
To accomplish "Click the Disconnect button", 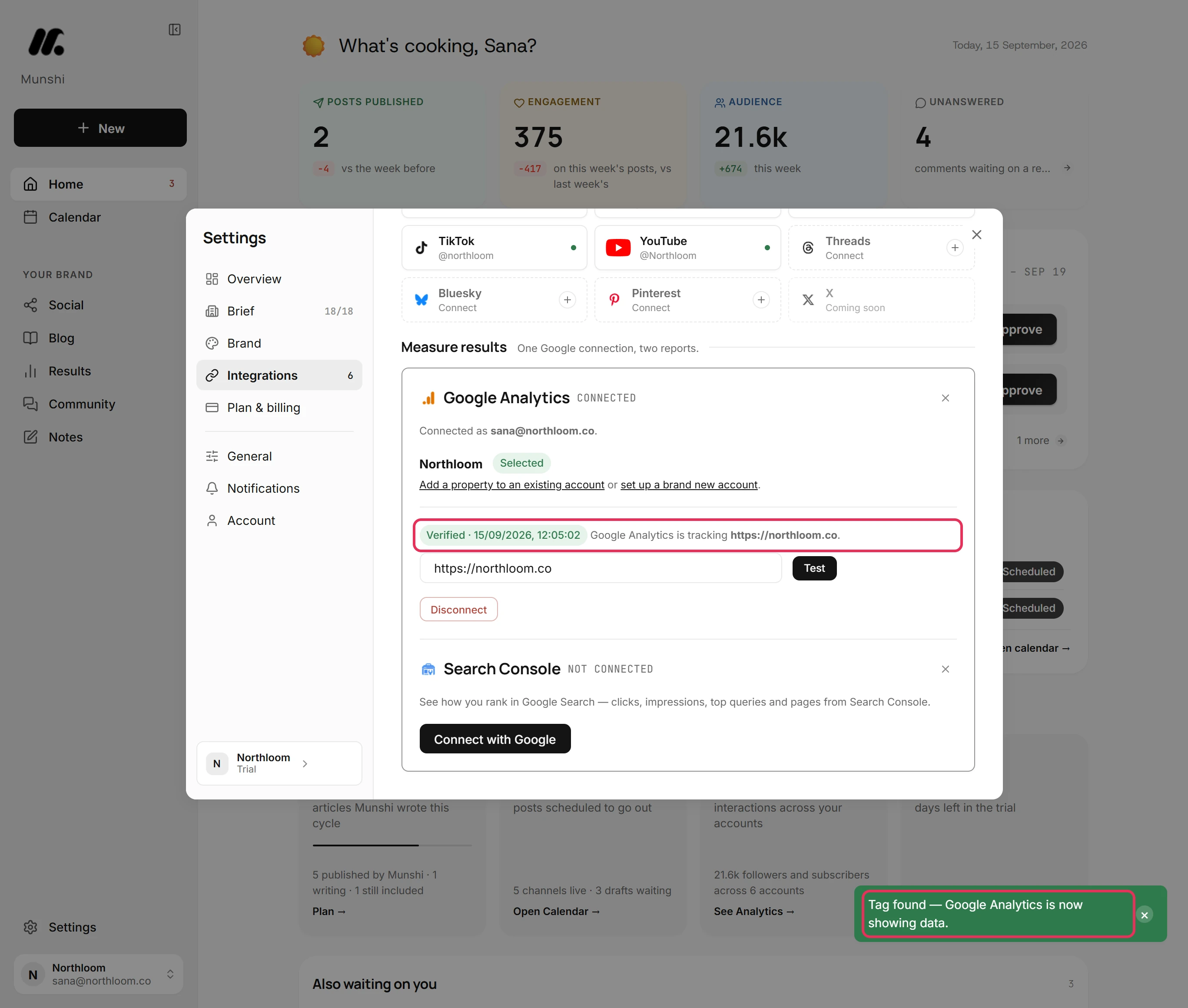I will [x=458, y=610].
